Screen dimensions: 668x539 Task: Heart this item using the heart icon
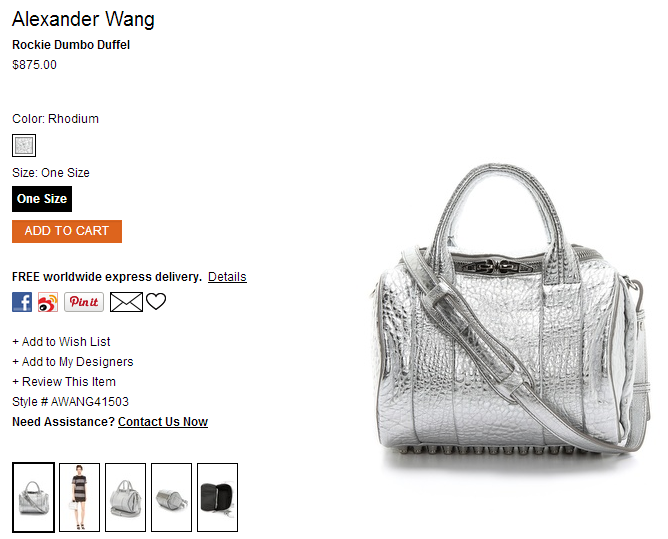point(156,302)
